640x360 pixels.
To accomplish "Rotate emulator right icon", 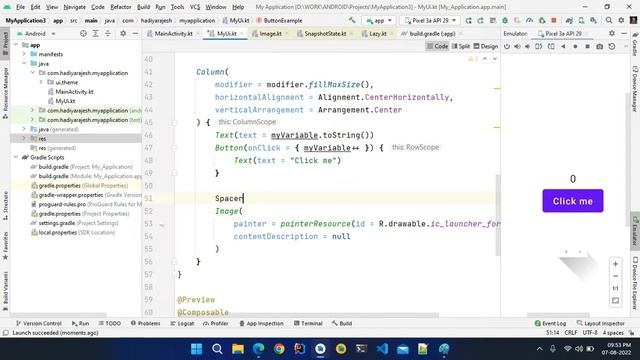I will click(551, 47).
